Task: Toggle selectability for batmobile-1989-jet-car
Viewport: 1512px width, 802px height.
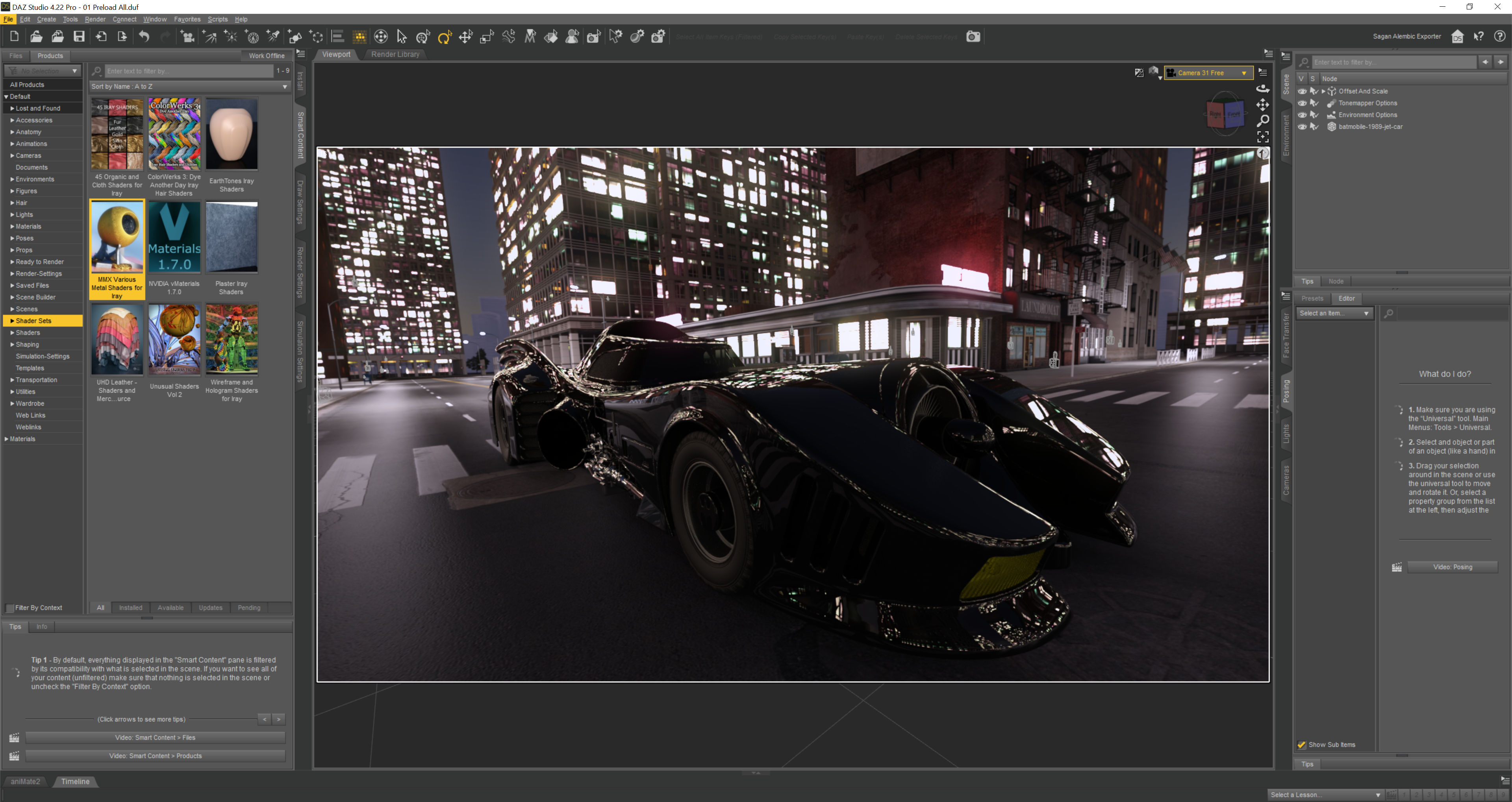Action: tap(1314, 127)
